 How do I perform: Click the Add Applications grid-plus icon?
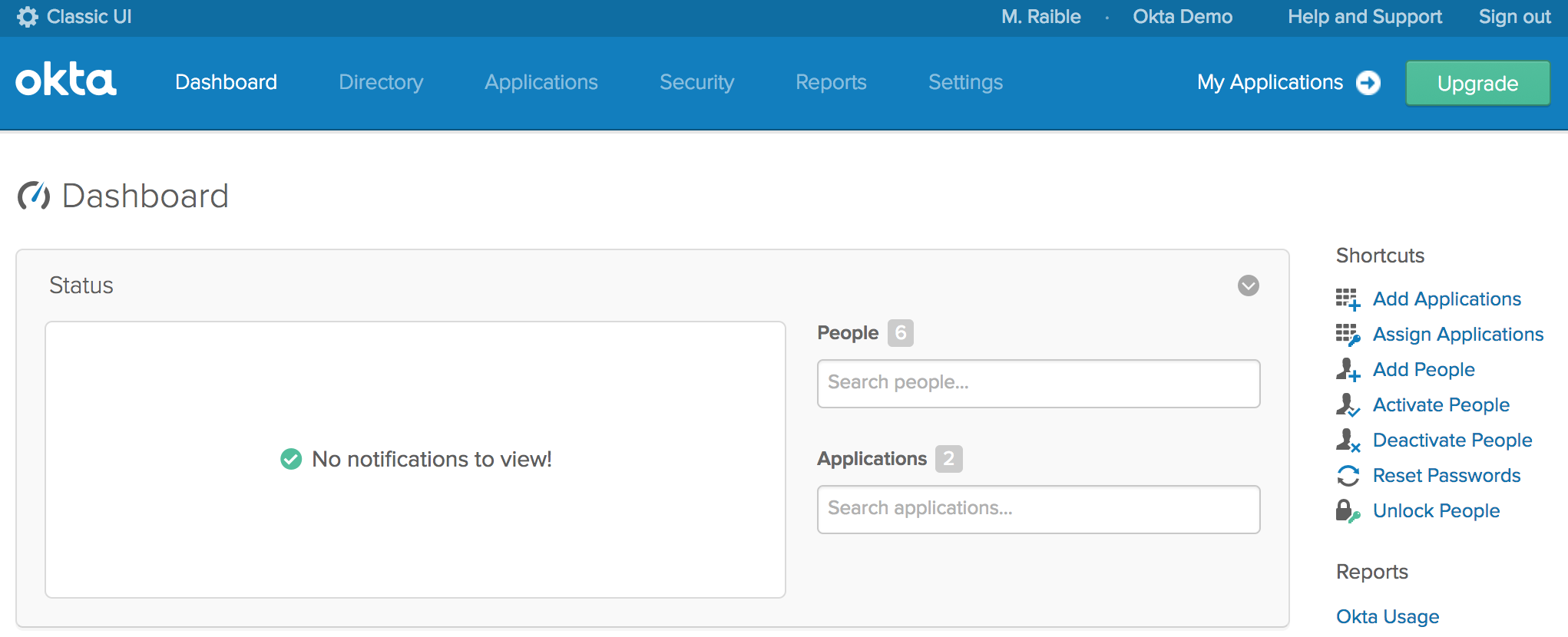coord(1348,299)
